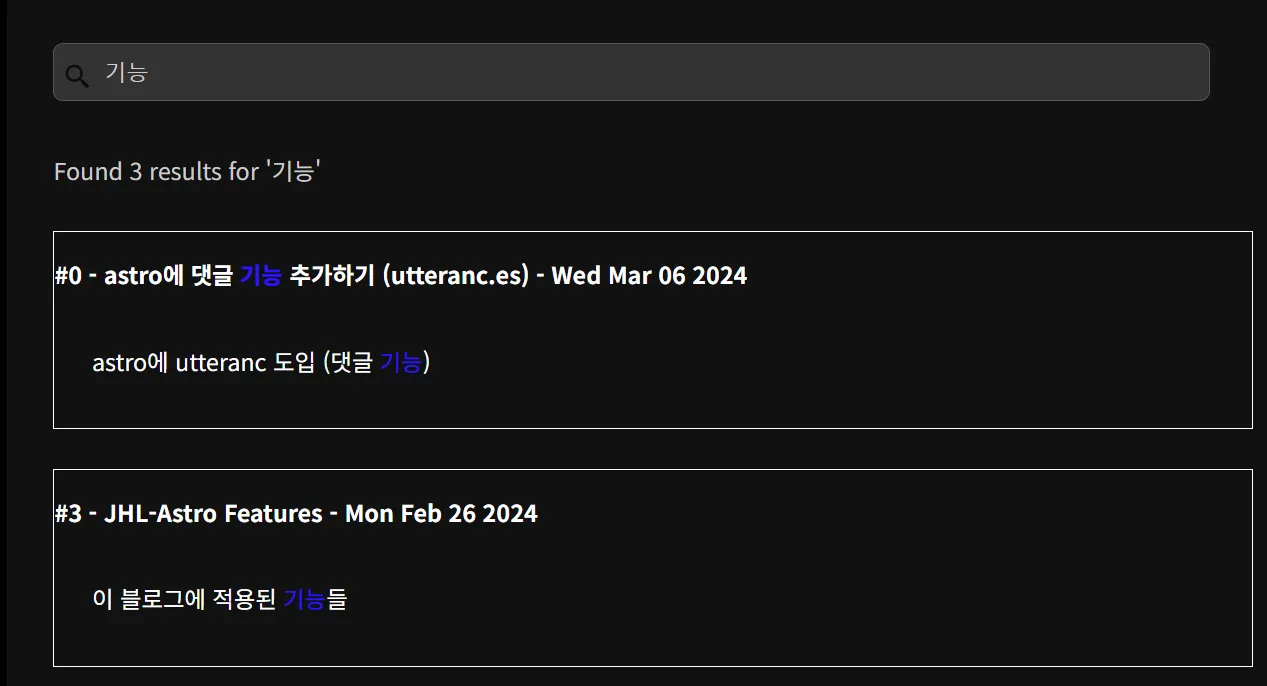The height and width of the screenshot is (686, 1267).
Task: Click the '#0' index of first result
Action: coord(68,275)
